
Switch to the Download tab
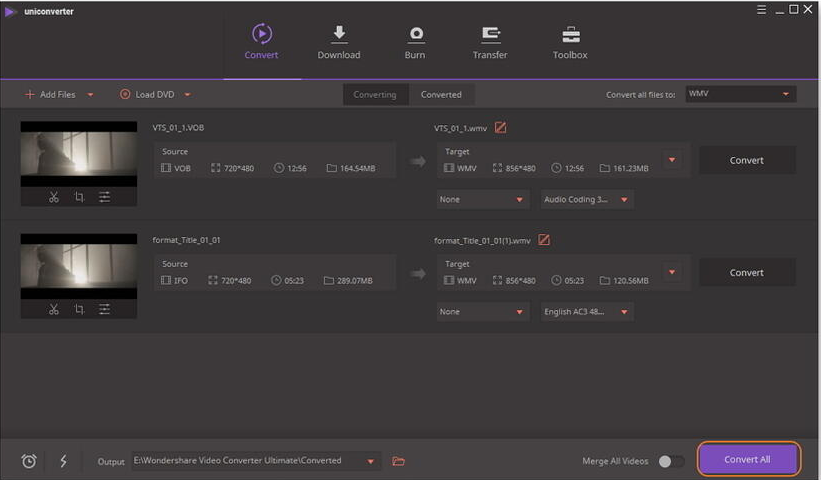coord(339,43)
